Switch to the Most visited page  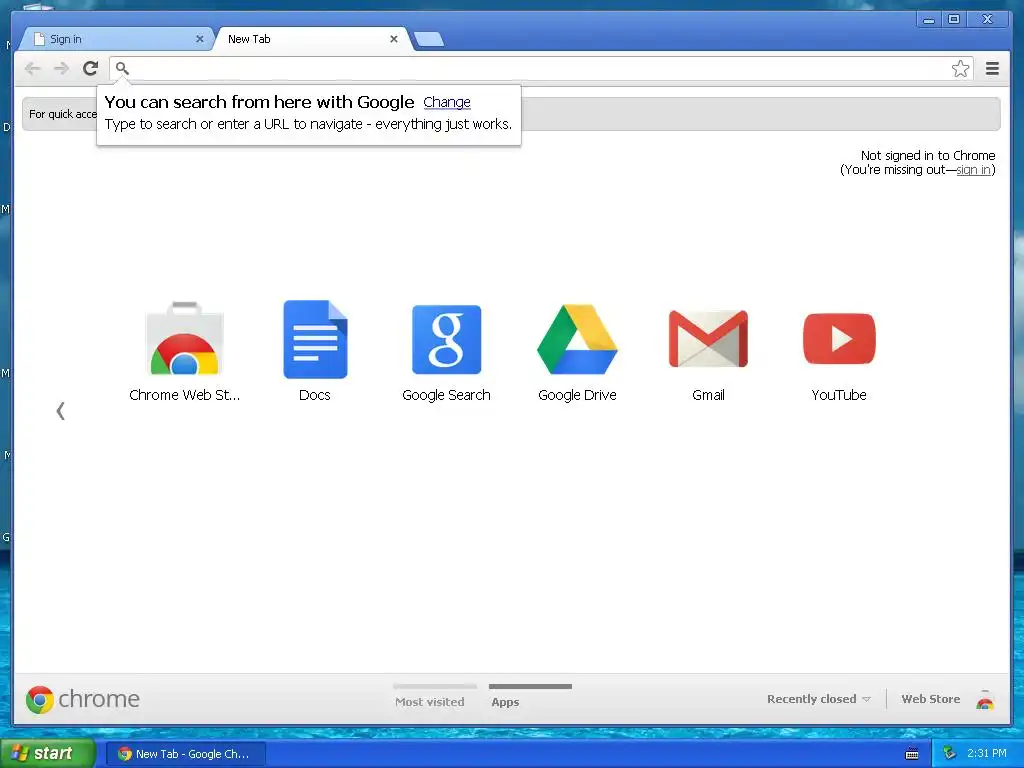tap(430, 702)
